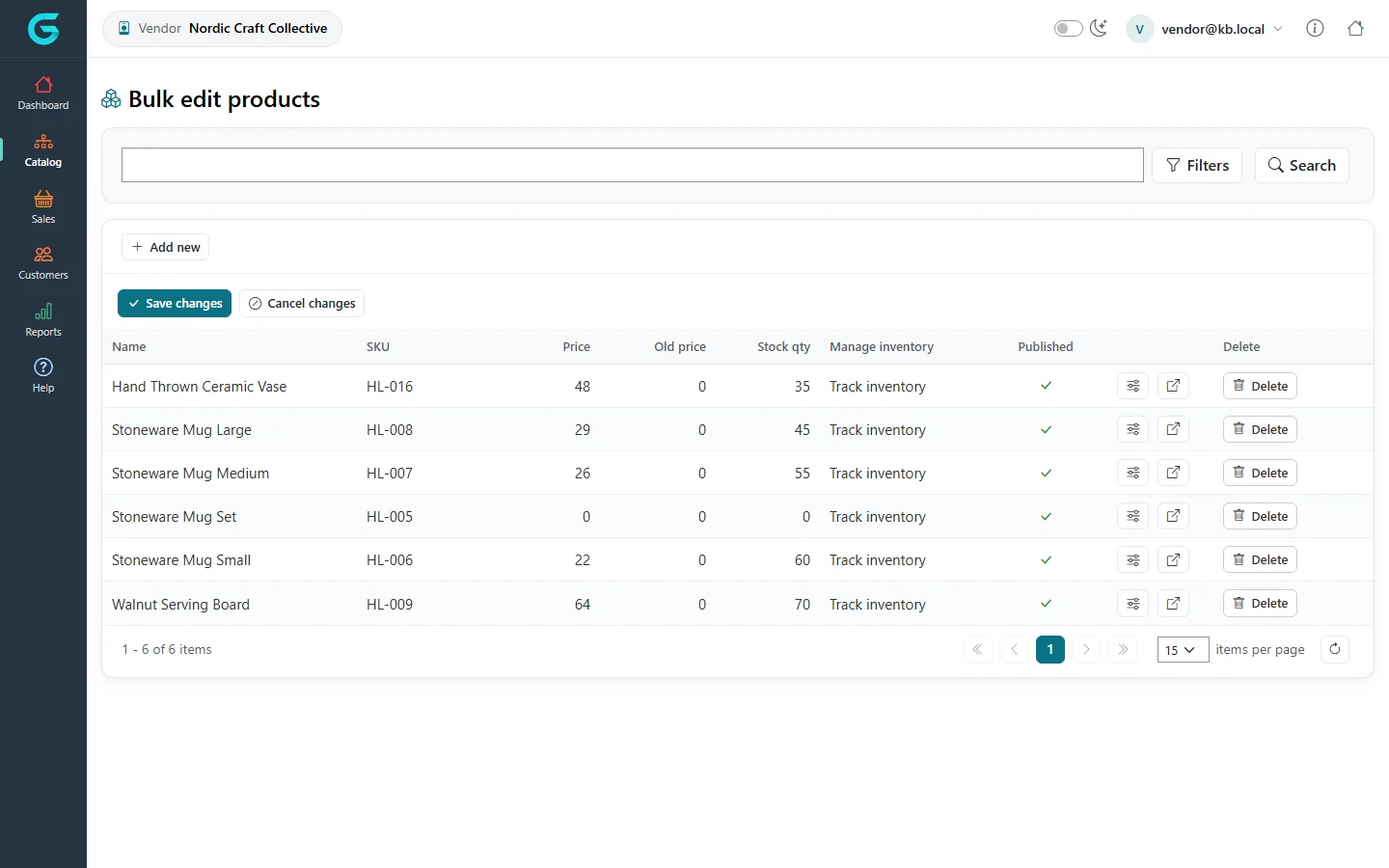View Reports from the sidebar
This screenshot has width=1389, height=868.
point(43,320)
